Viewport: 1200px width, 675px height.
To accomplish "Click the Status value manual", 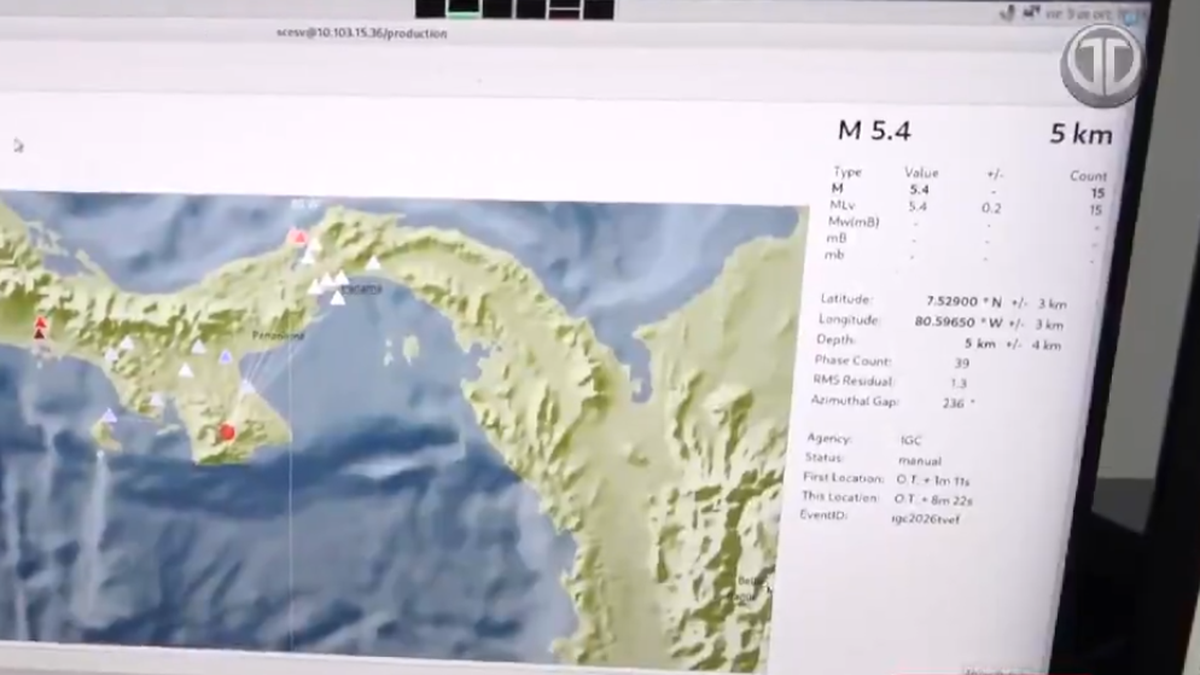I will pos(919,461).
